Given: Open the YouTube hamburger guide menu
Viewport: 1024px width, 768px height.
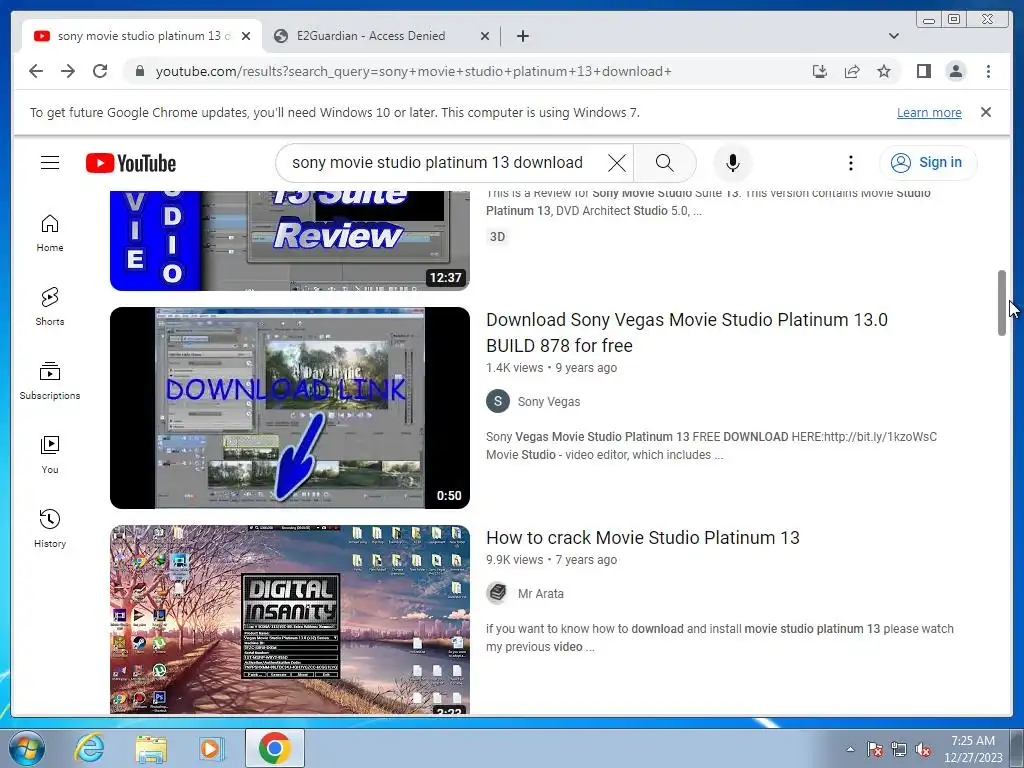Looking at the screenshot, I should pos(50,163).
